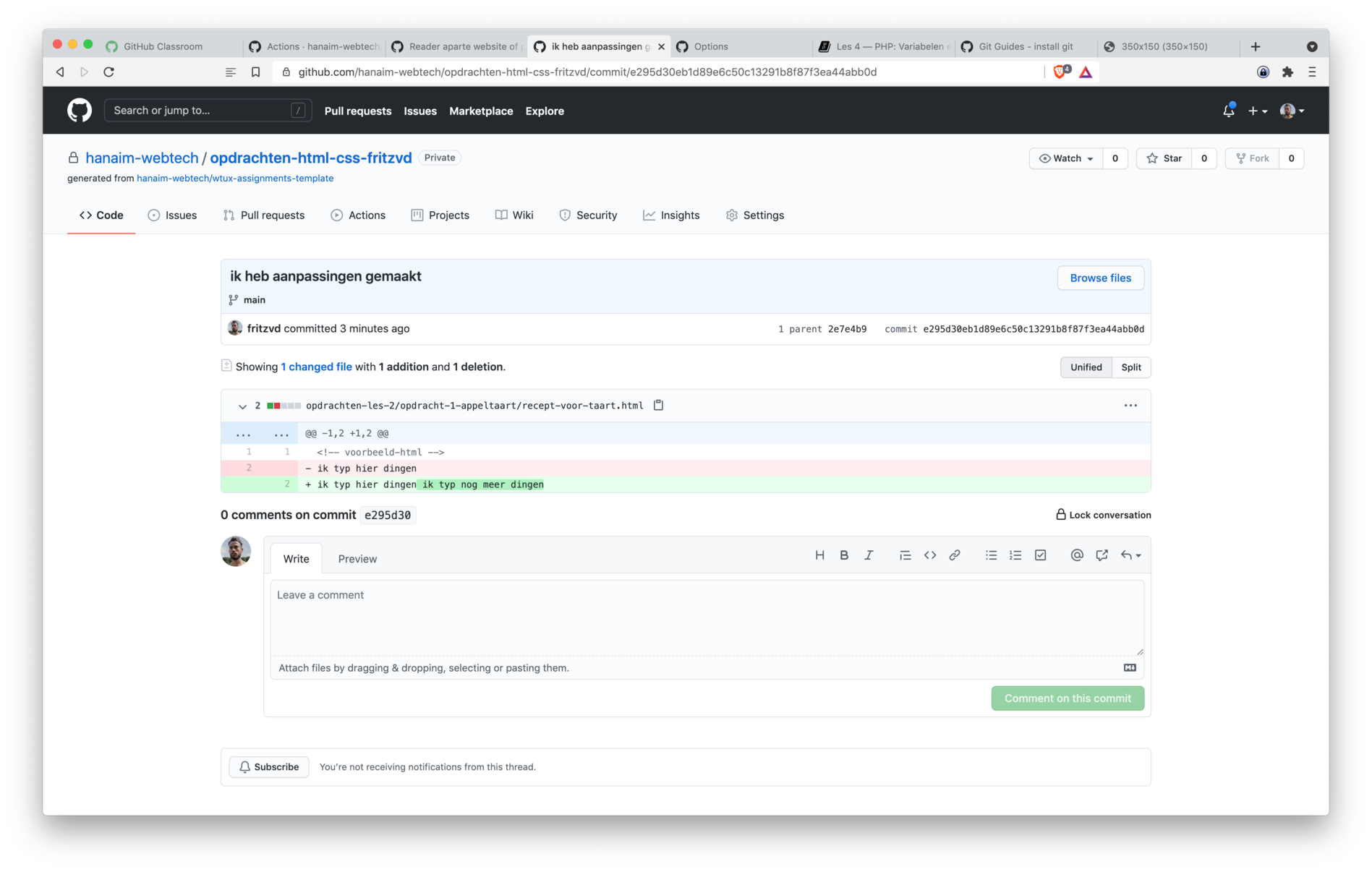Go back to the previous page
The height and width of the screenshot is (872, 1372).
60,72
